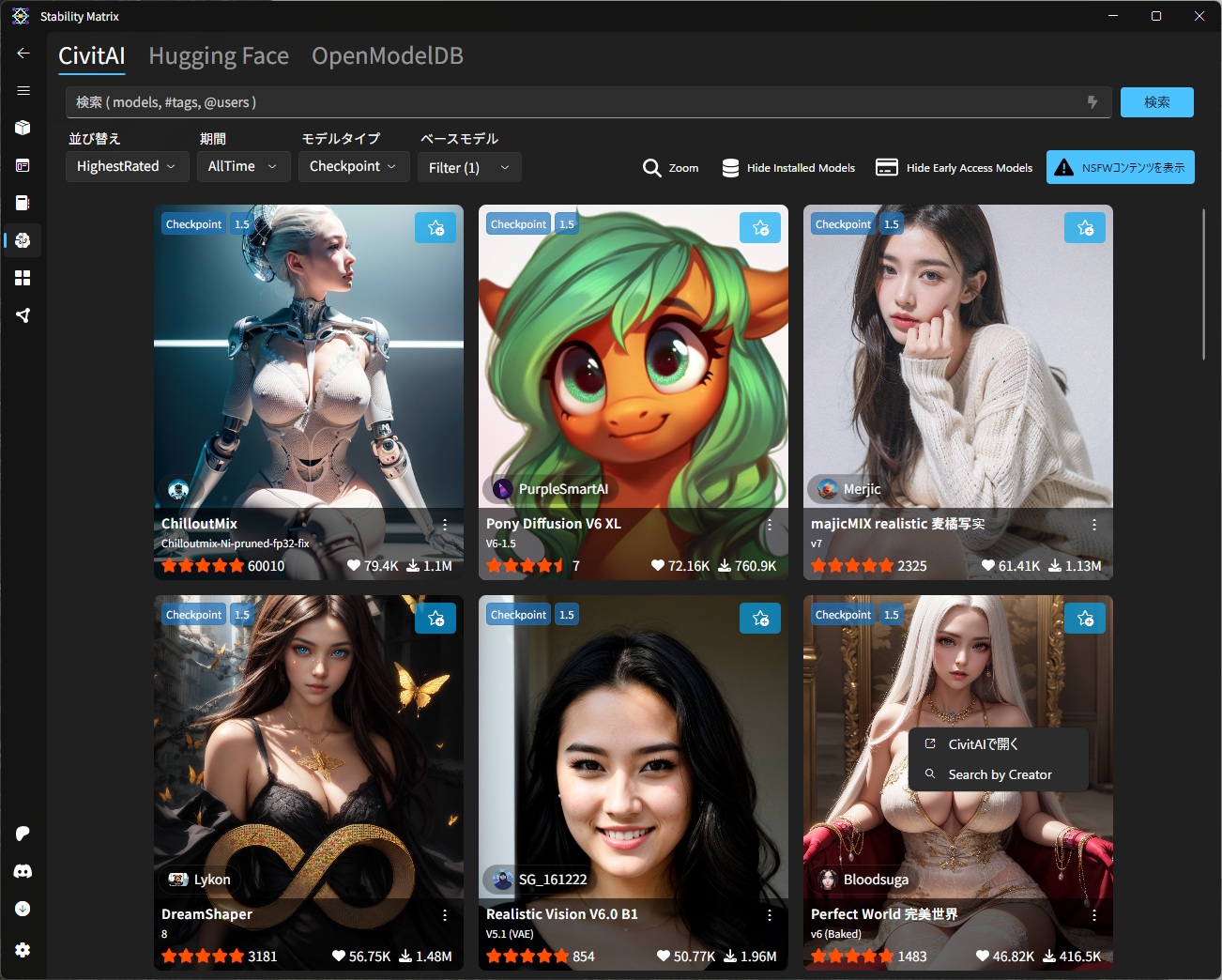Focus the model search input field
1222x980 pixels.
(573, 102)
